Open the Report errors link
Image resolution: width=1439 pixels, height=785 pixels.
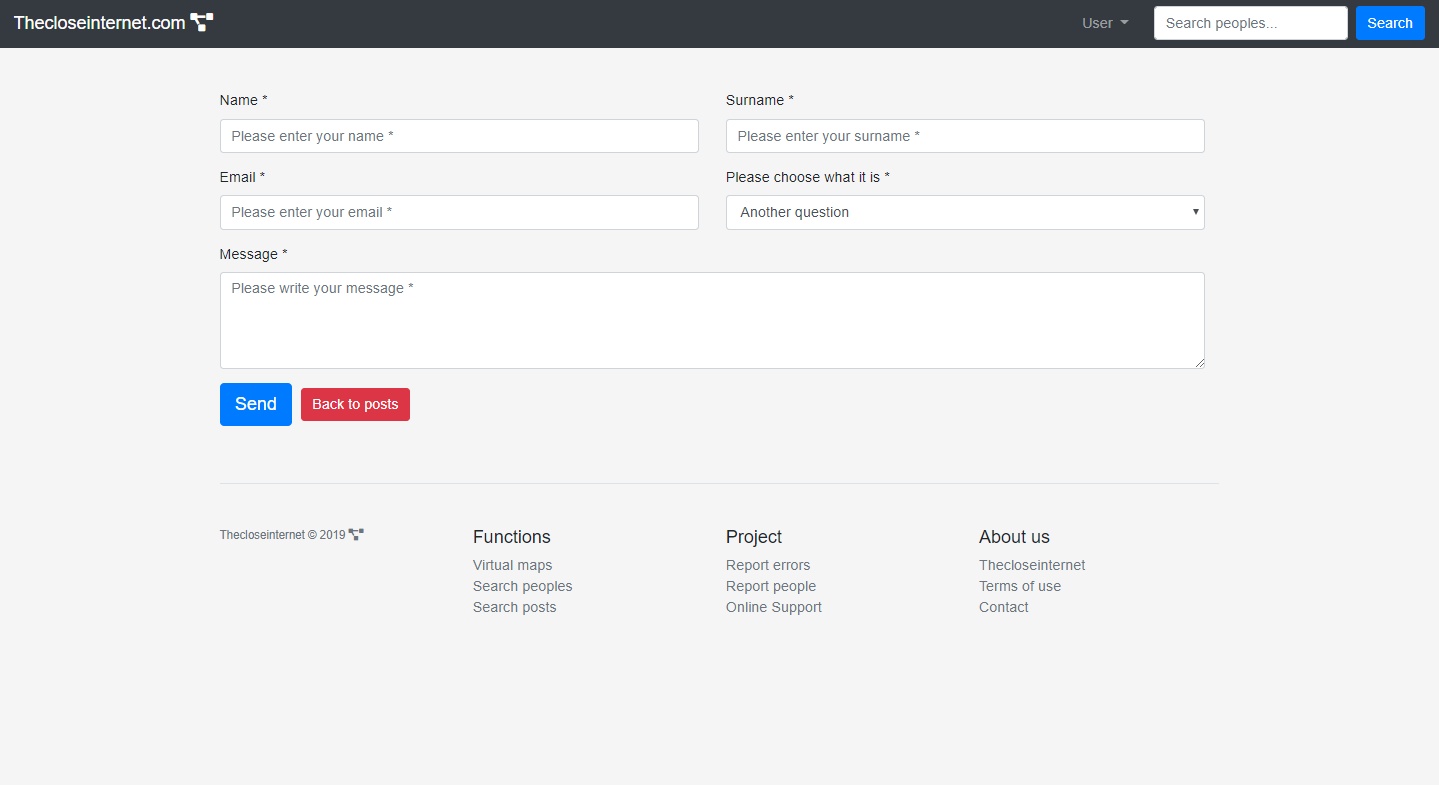(768, 565)
